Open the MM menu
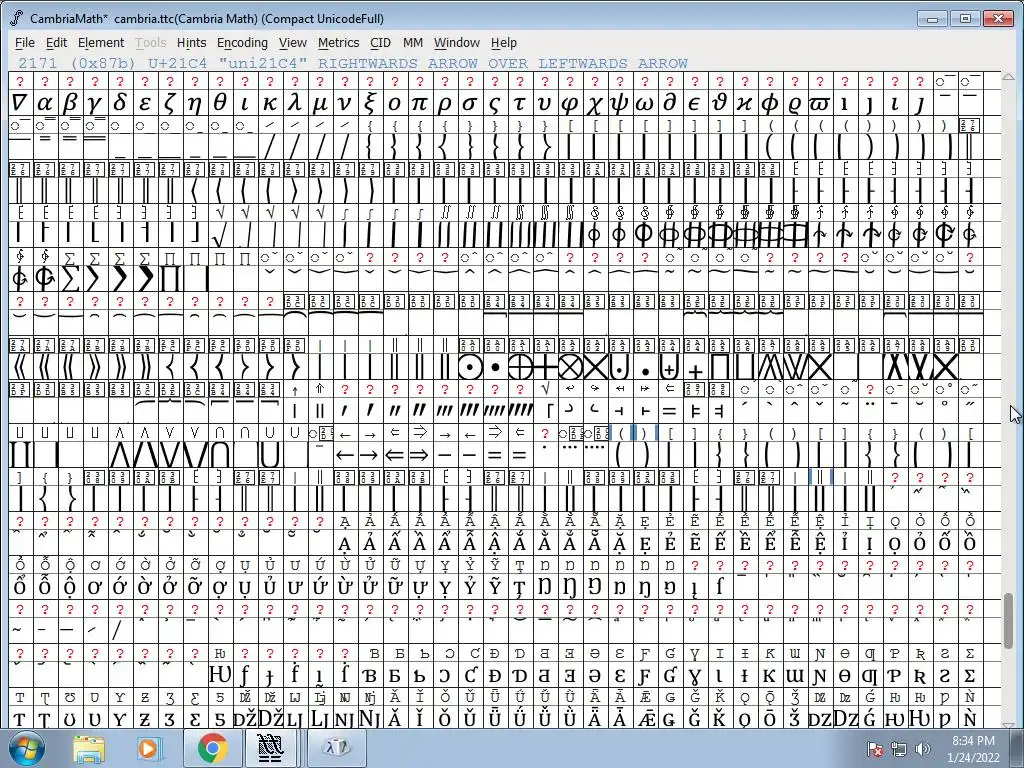 pos(413,42)
